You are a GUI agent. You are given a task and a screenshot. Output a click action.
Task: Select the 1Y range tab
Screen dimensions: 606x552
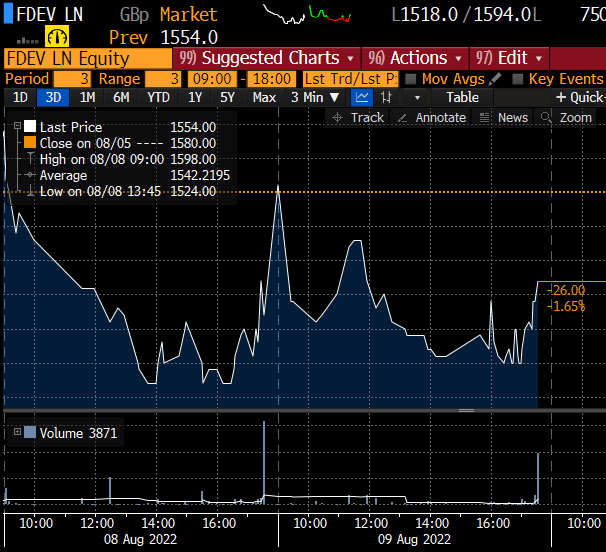coord(195,97)
